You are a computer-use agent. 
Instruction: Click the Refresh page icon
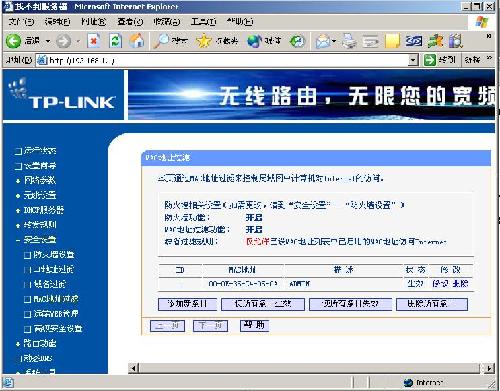pos(115,41)
